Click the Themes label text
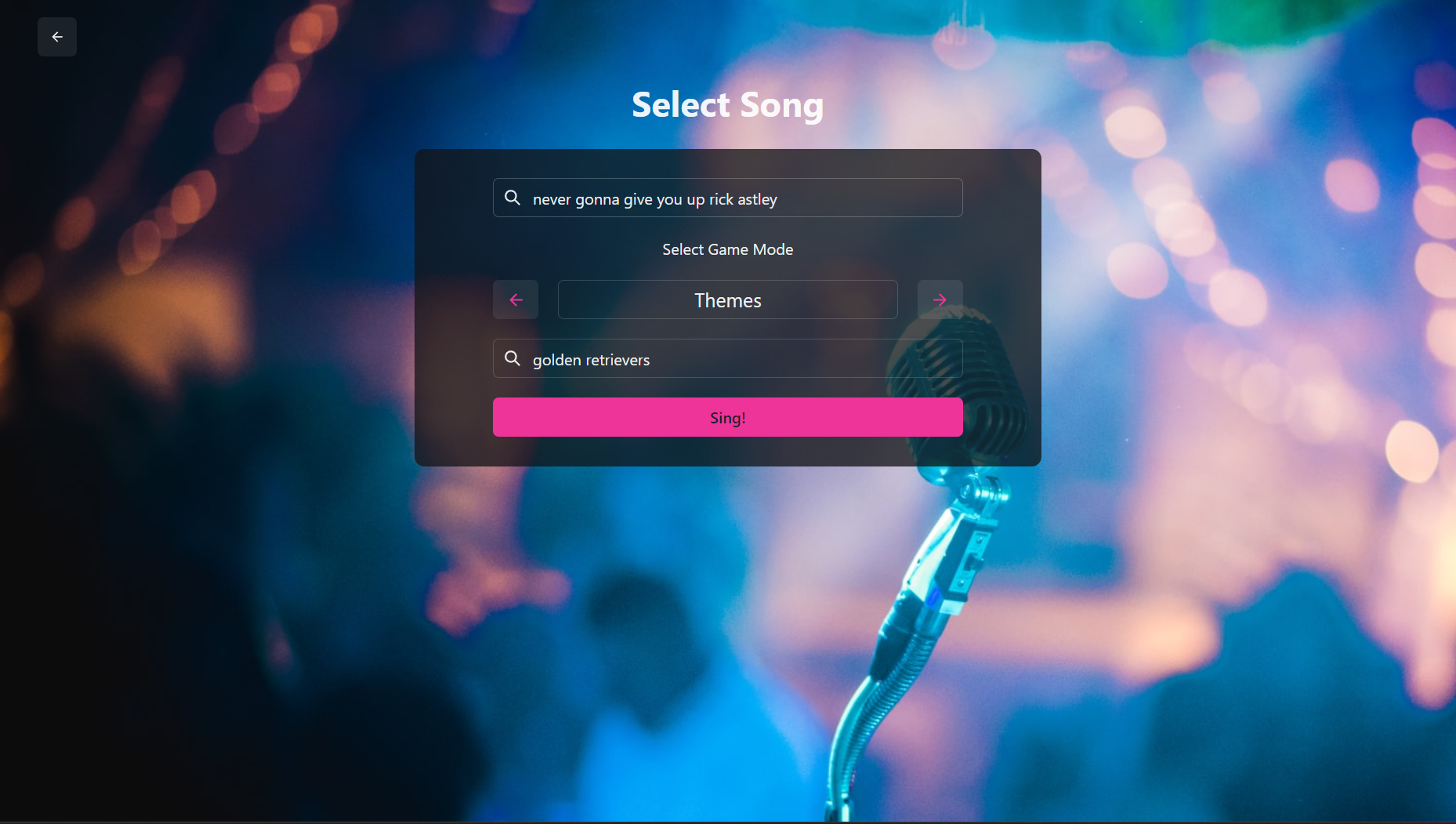The width and height of the screenshot is (1456, 824). point(728,300)
